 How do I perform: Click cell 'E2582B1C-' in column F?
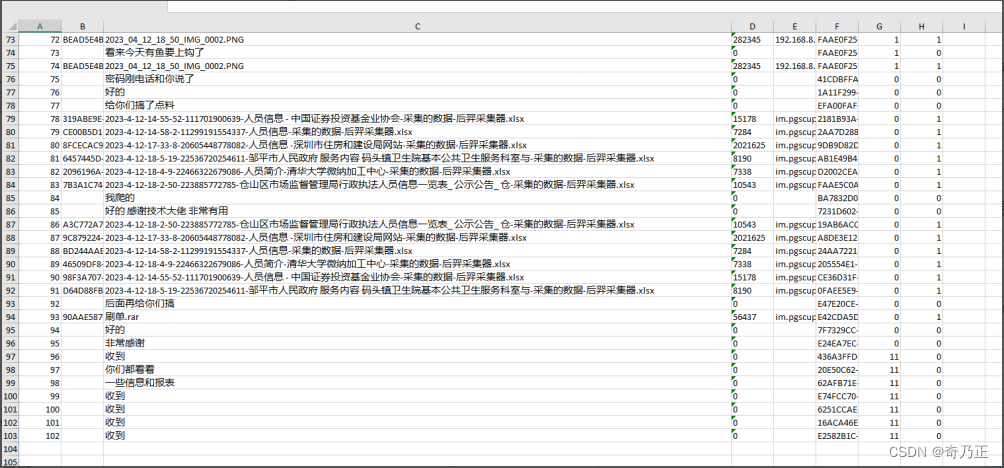point(838,436)
